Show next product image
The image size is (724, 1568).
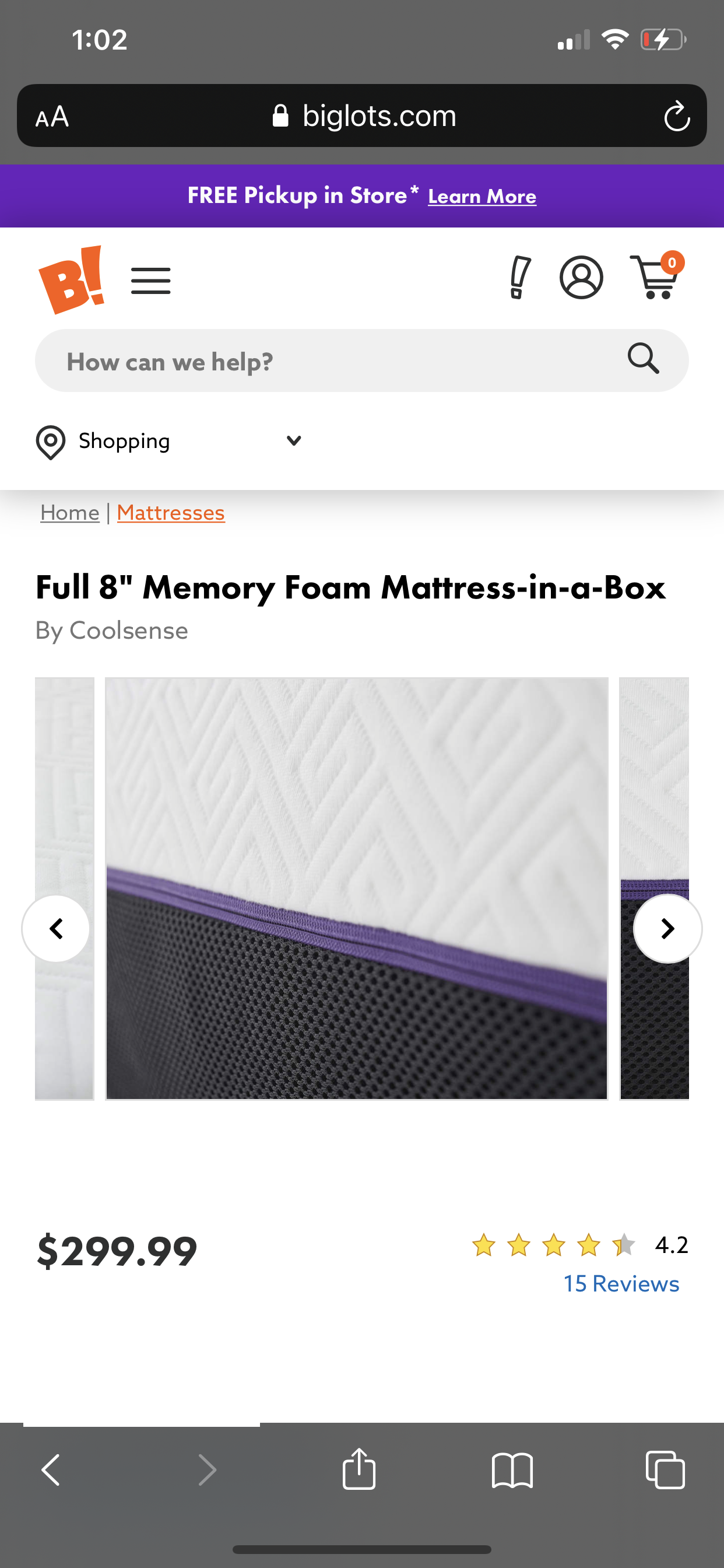tap(667, 928)
